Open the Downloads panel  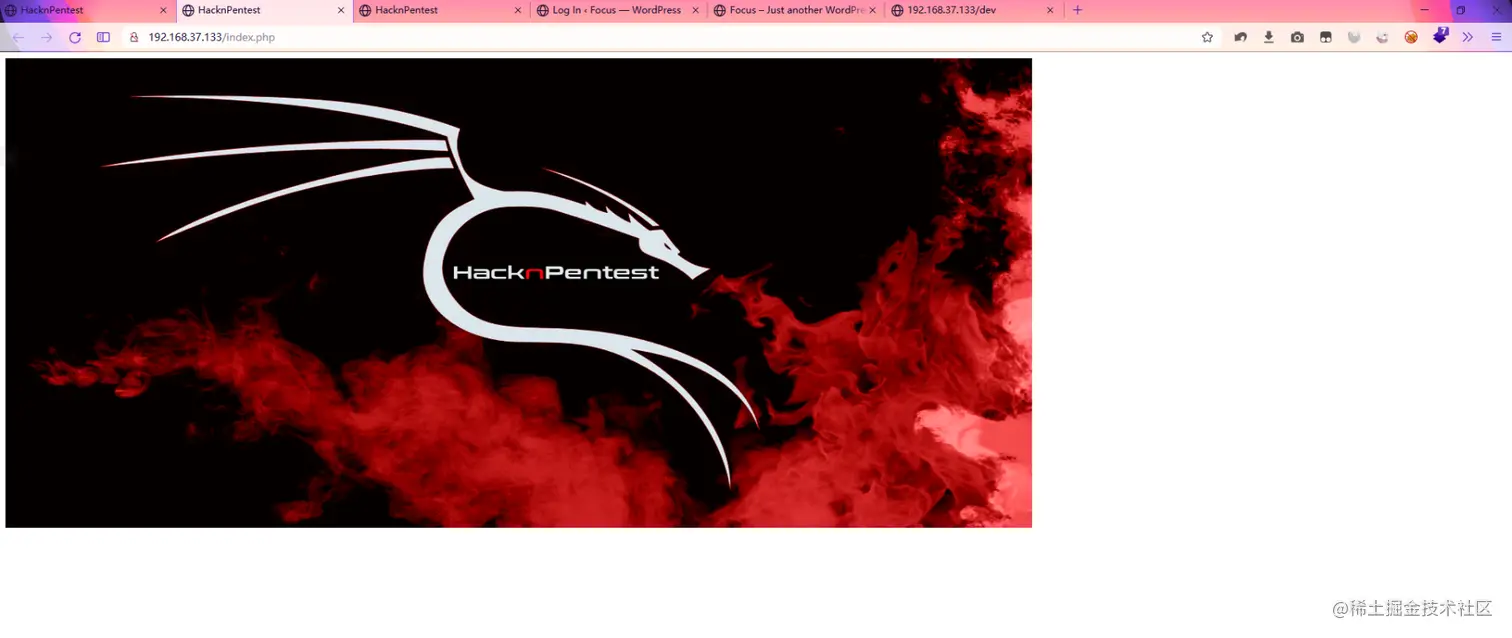[x=1269, y=37]
